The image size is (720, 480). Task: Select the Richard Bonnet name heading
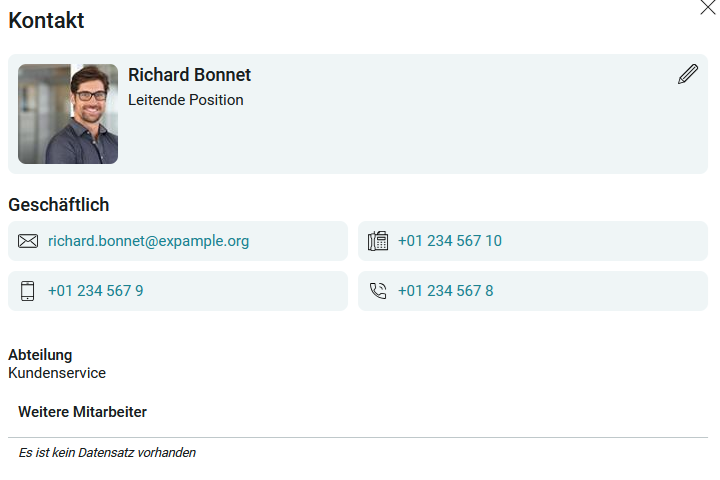coord(189,75)
